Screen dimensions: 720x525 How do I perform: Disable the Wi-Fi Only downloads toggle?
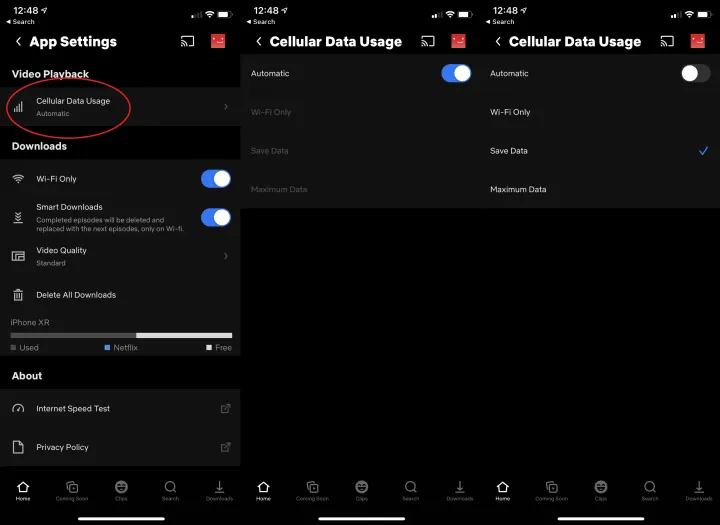(x=215, y=179)
